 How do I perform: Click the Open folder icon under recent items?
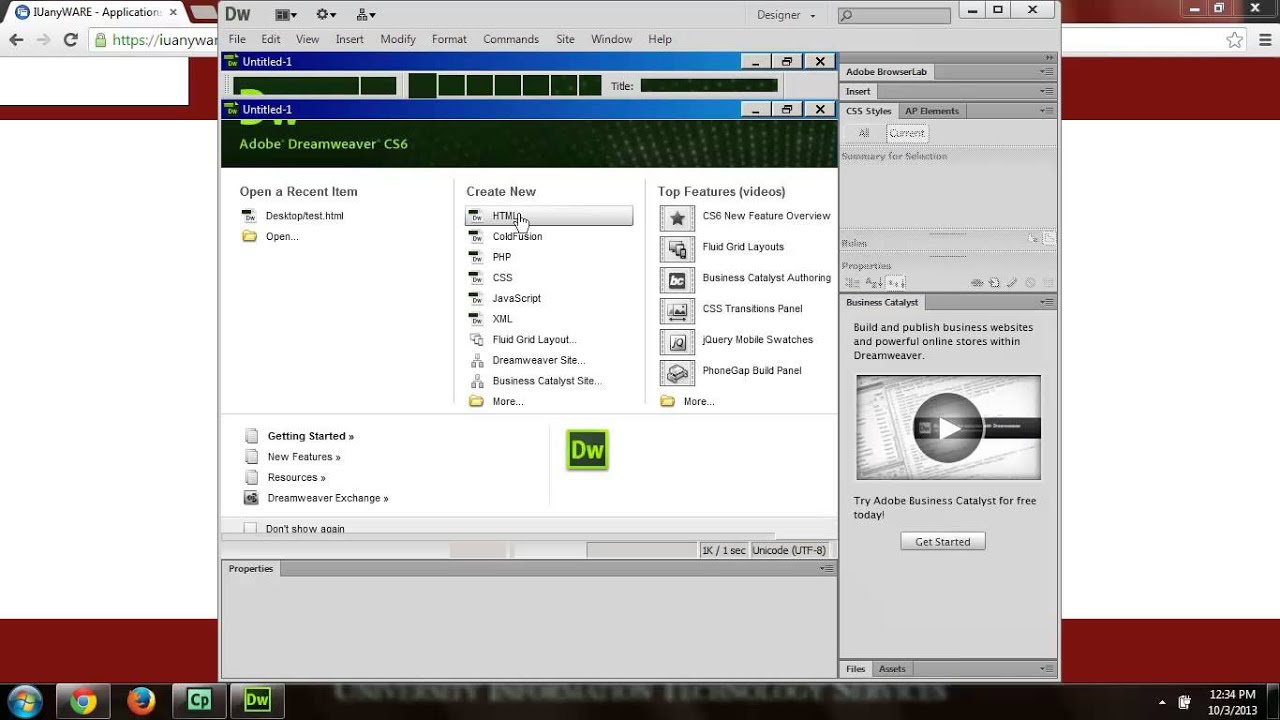click(x=249, y=237)
